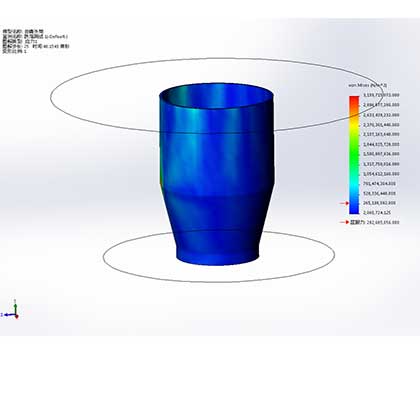Select the minimum value ending in 724.125

pos(376,212)
